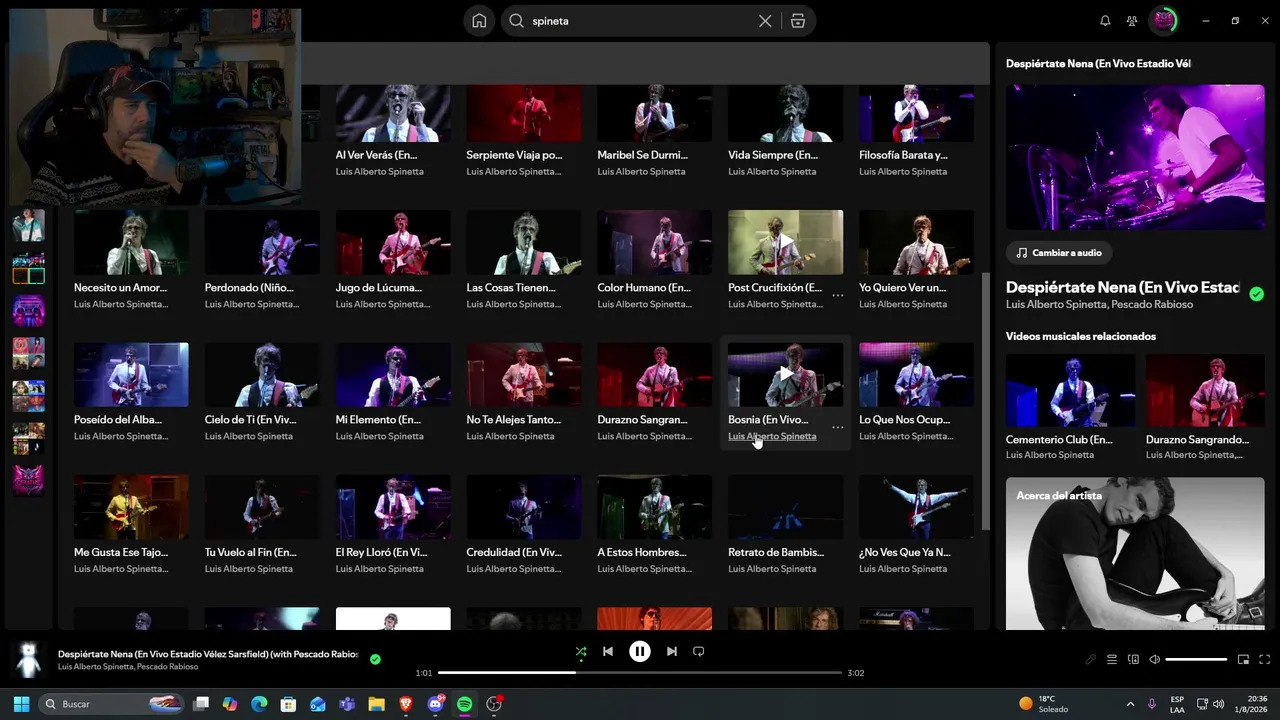Play the 'Bosnia (En Vivo...' video
Viewport: 1280px width, 720px height.
coord(786,374)
